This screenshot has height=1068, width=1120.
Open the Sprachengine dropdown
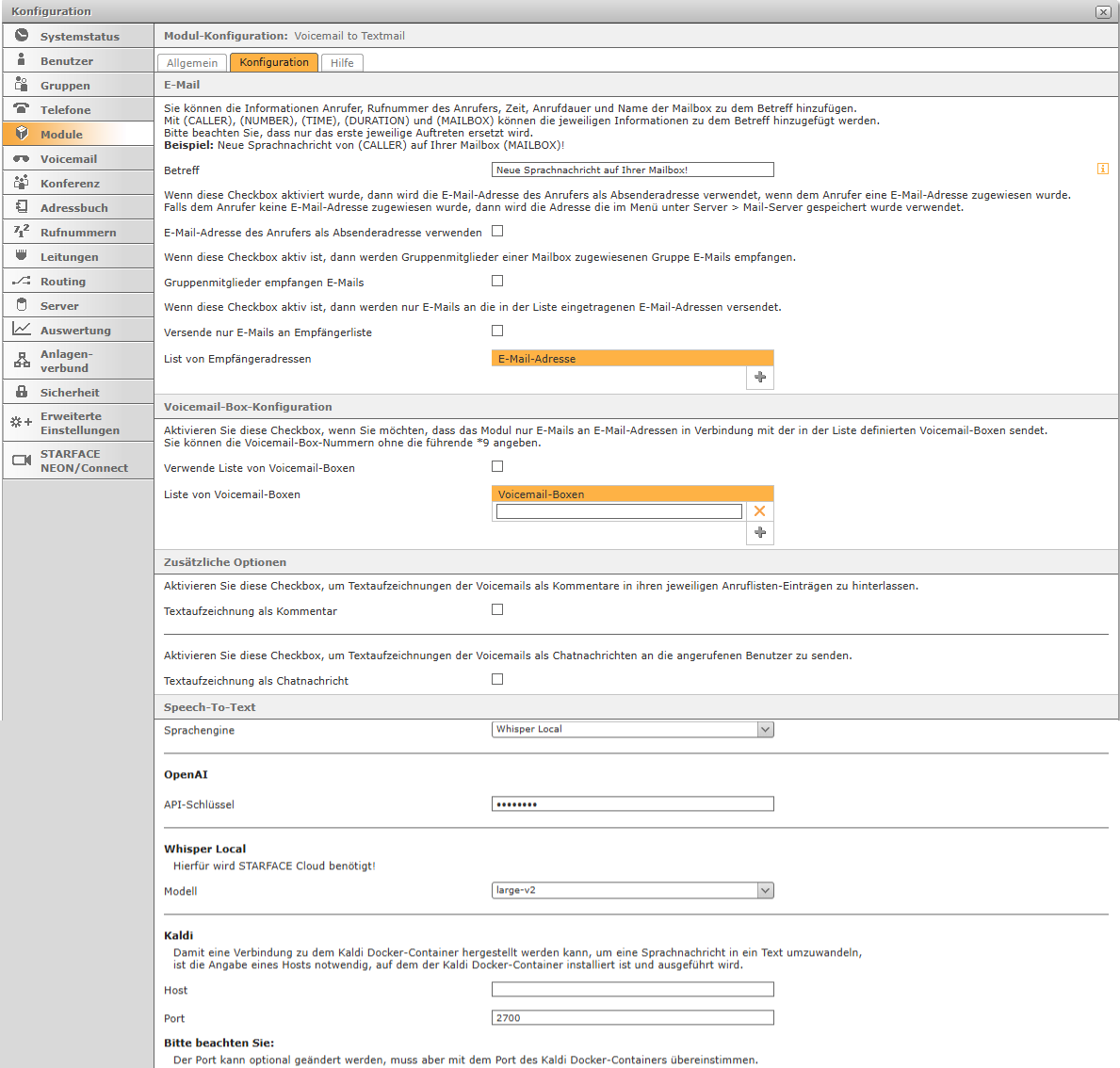765,729
